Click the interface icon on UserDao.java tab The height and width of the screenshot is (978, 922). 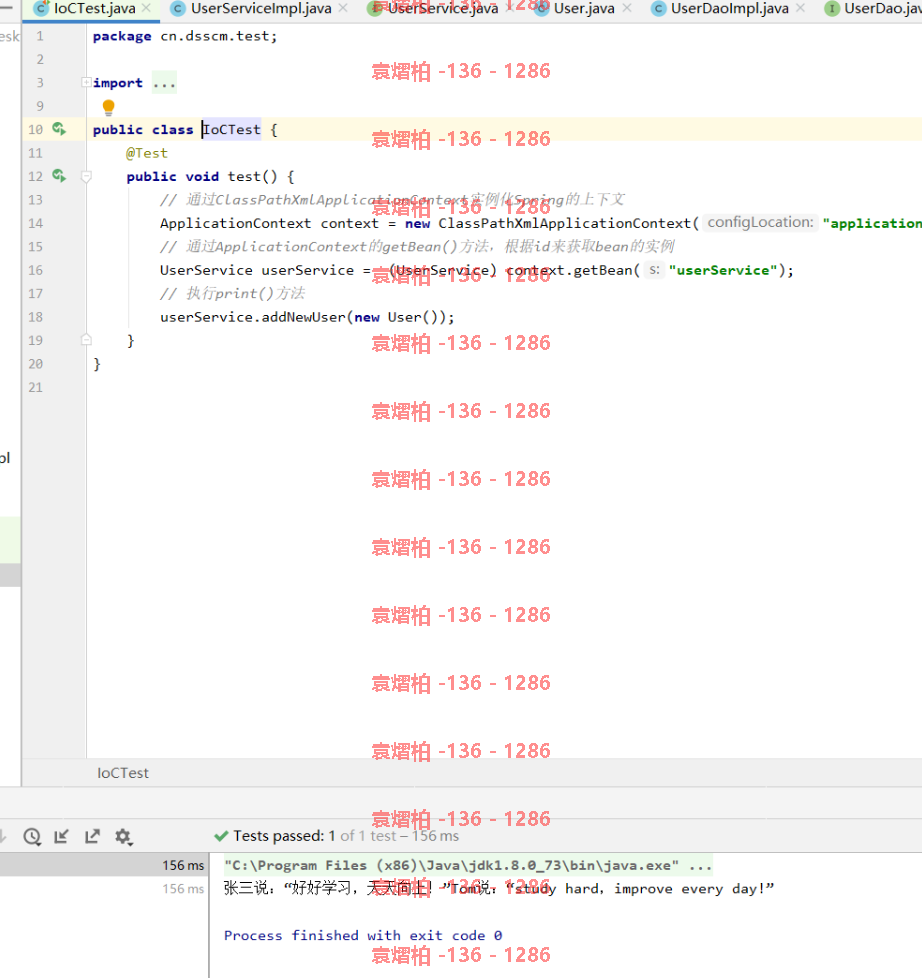tap(832, 9)
